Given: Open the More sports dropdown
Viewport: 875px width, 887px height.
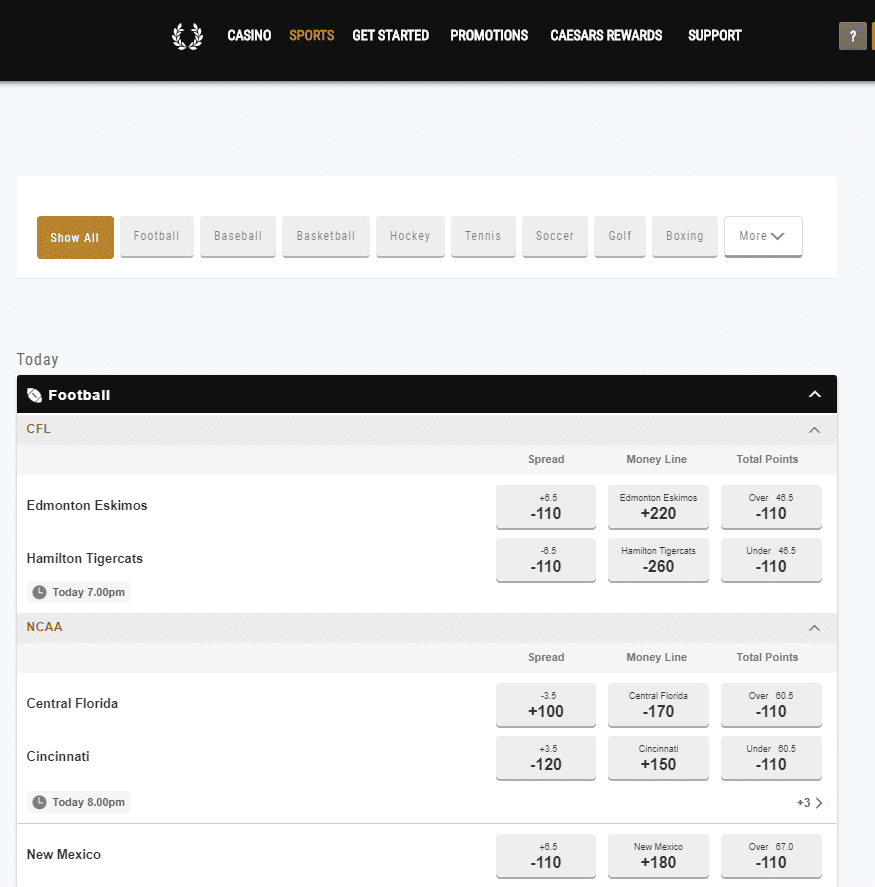Looking at the screenshot, I should (x=762, y=236).
